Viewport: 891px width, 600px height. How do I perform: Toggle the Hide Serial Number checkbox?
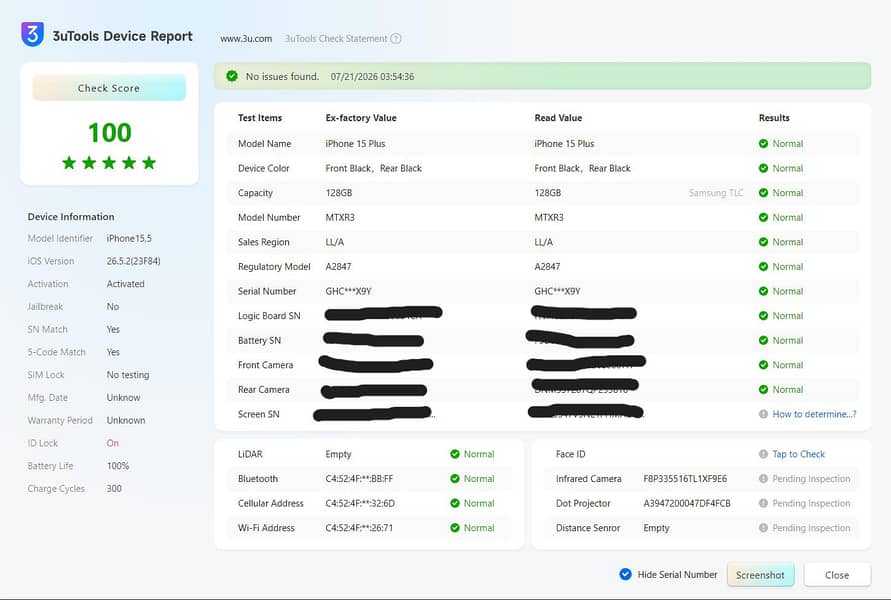625,574
